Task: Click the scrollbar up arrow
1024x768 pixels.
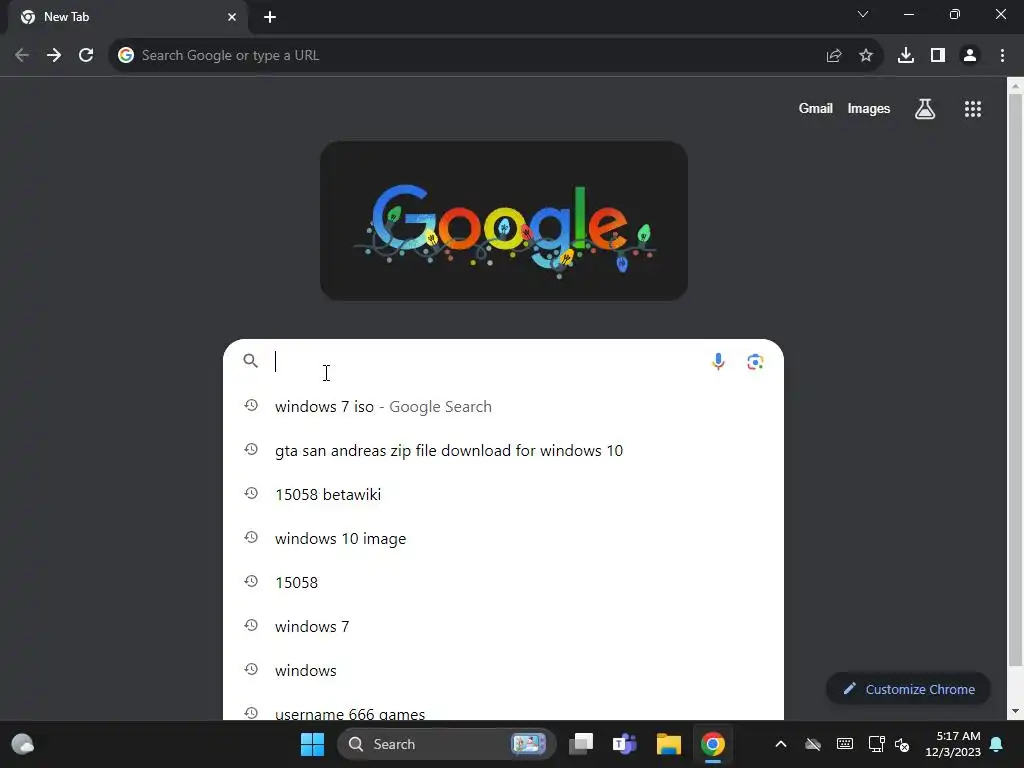Action: [x=1016, y=86]
